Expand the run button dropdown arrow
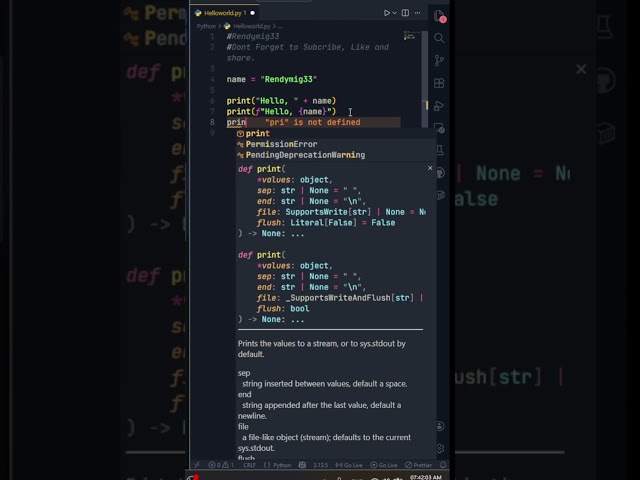 [394, 13]
